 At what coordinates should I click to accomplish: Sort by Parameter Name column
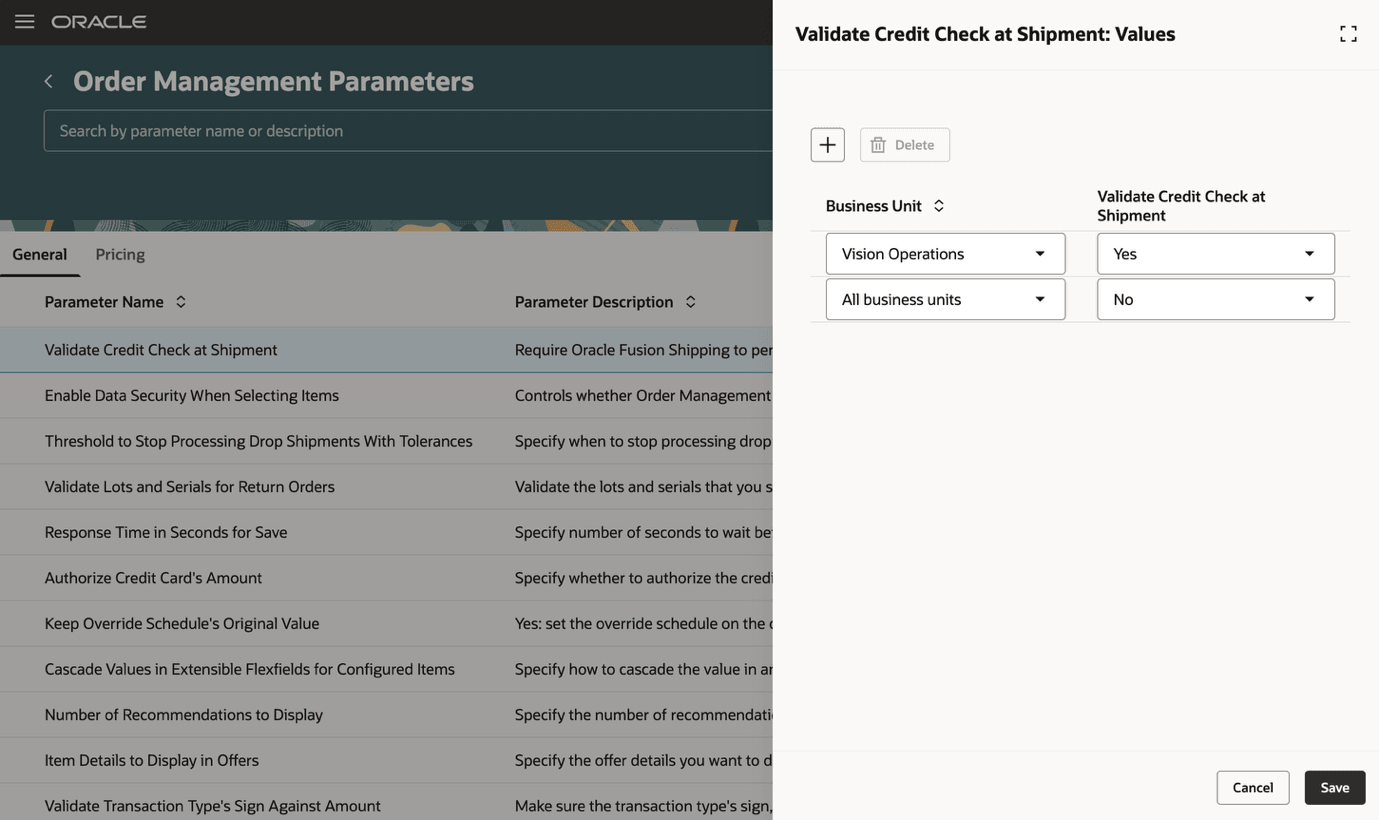click(x=181, y=302)
